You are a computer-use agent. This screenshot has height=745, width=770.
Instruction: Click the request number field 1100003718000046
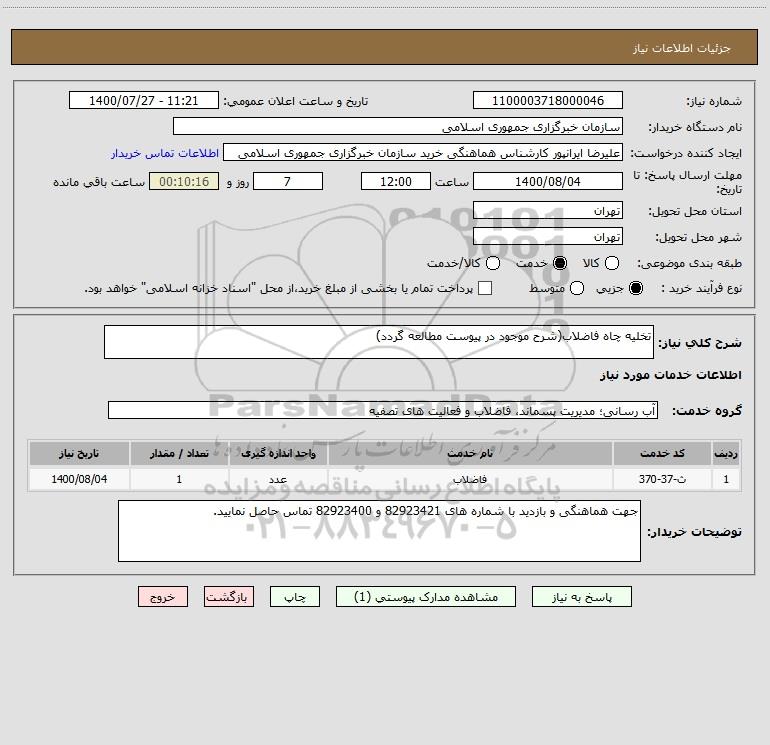548,100
